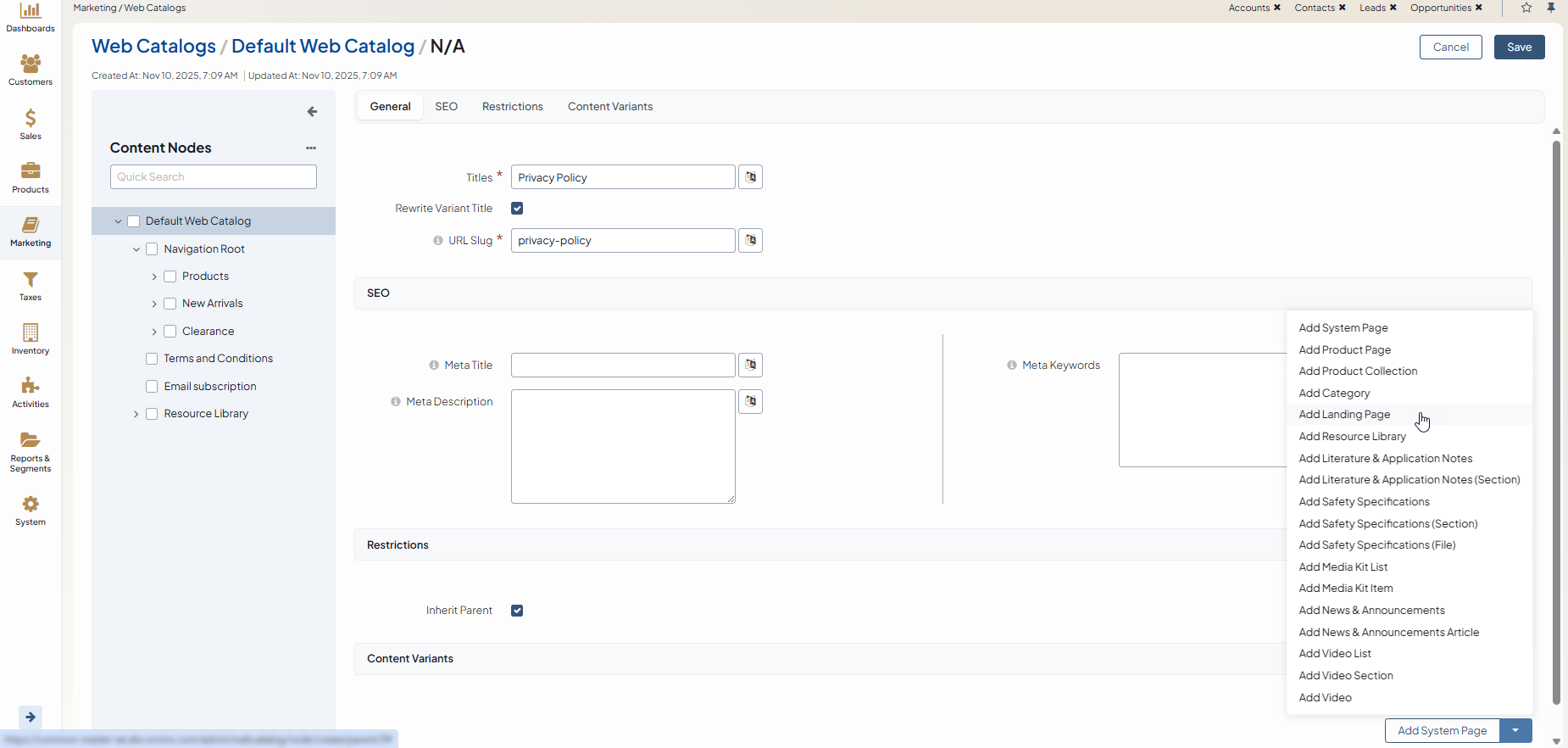Collapse the Navigation Root tree node
The width and height of the screenshot is (1568, 748).
(x=136, y=249)
